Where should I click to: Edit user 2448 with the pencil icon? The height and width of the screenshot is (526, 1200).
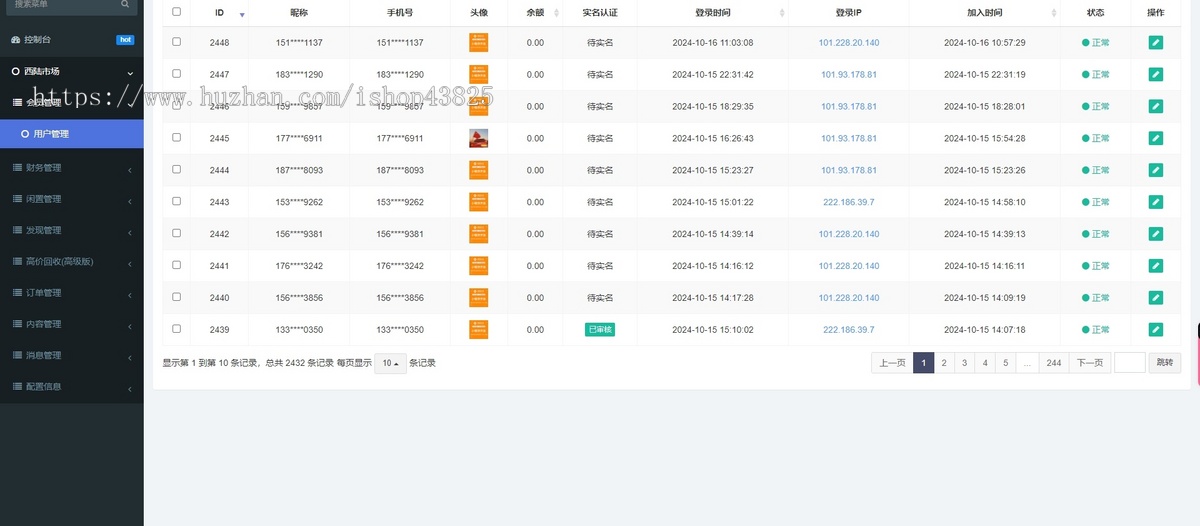[x=1156, y=42]
